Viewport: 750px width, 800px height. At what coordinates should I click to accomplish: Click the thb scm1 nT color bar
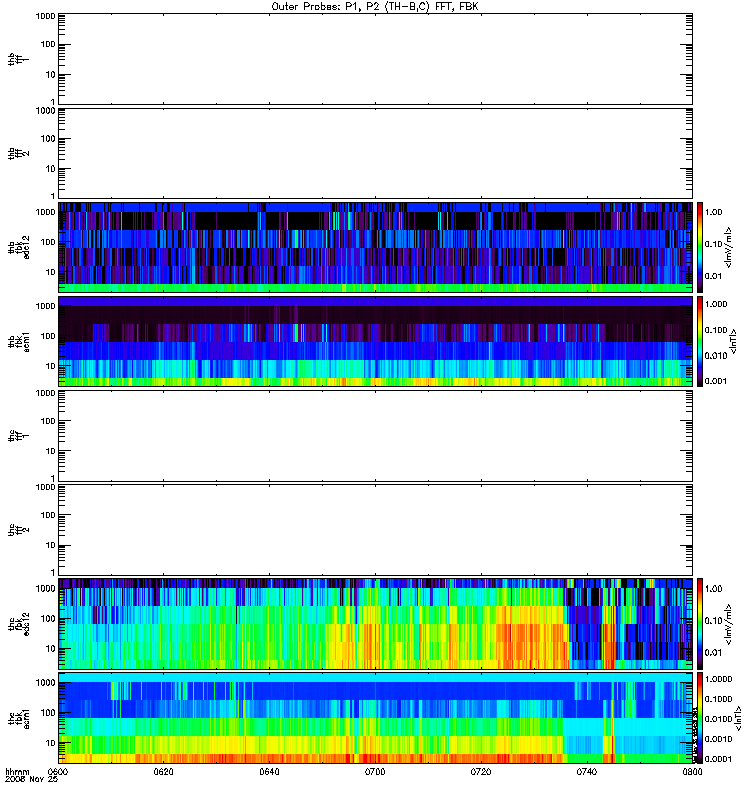[700, 341]
